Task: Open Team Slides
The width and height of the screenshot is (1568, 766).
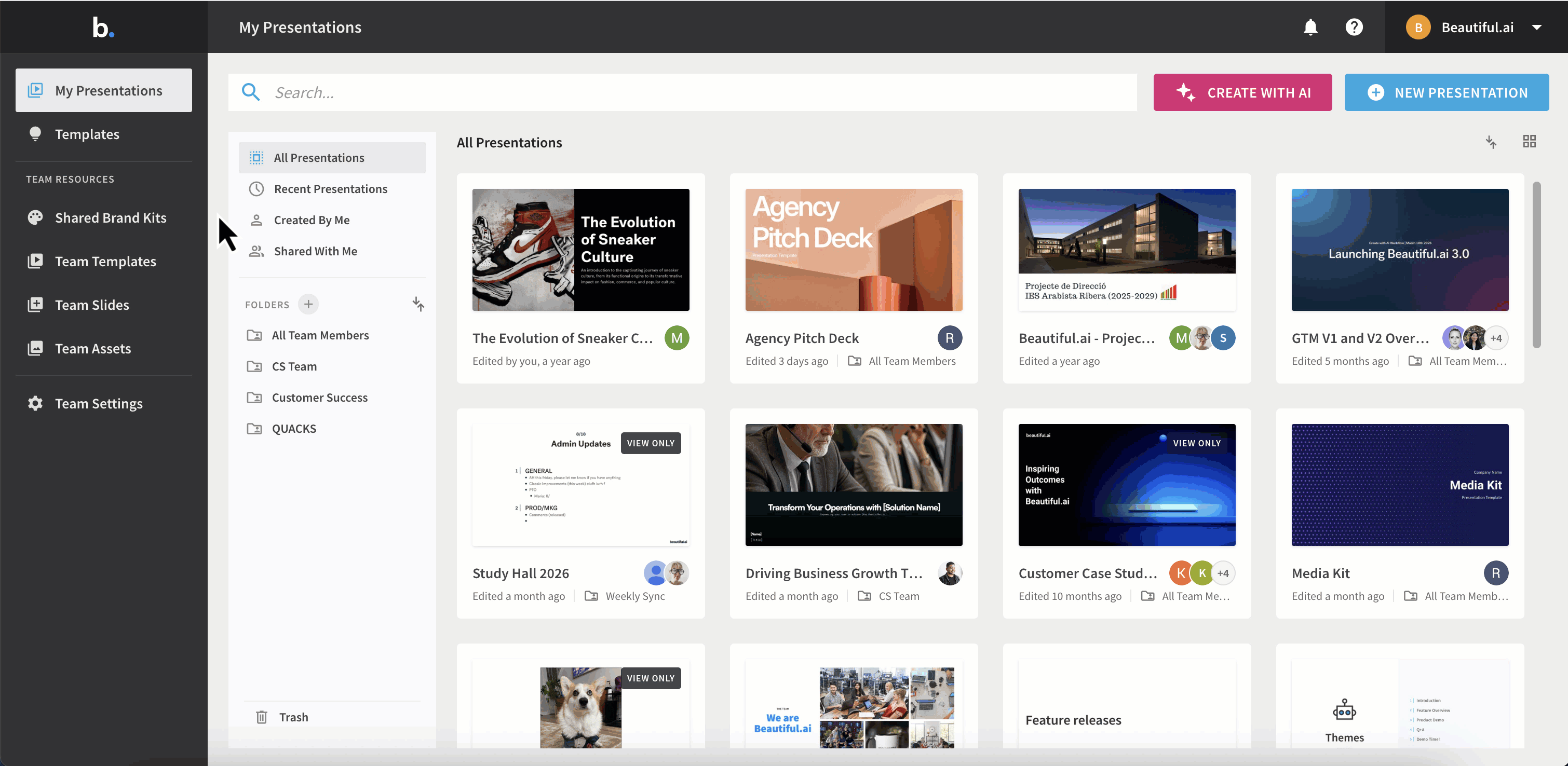Action: click(103, 305)
